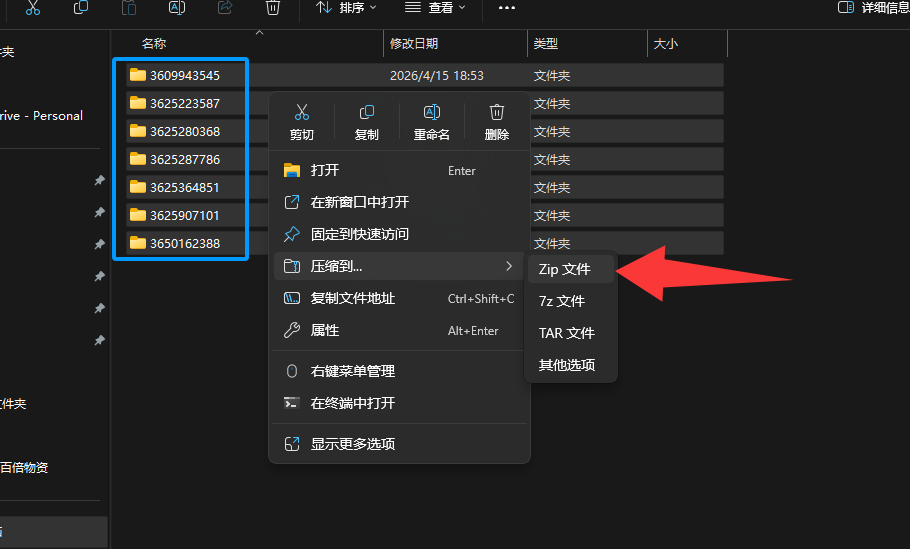Choose Copy as path (复制文件地址)
The height and width of the screenshot is (549, 910).
(399, 298)
